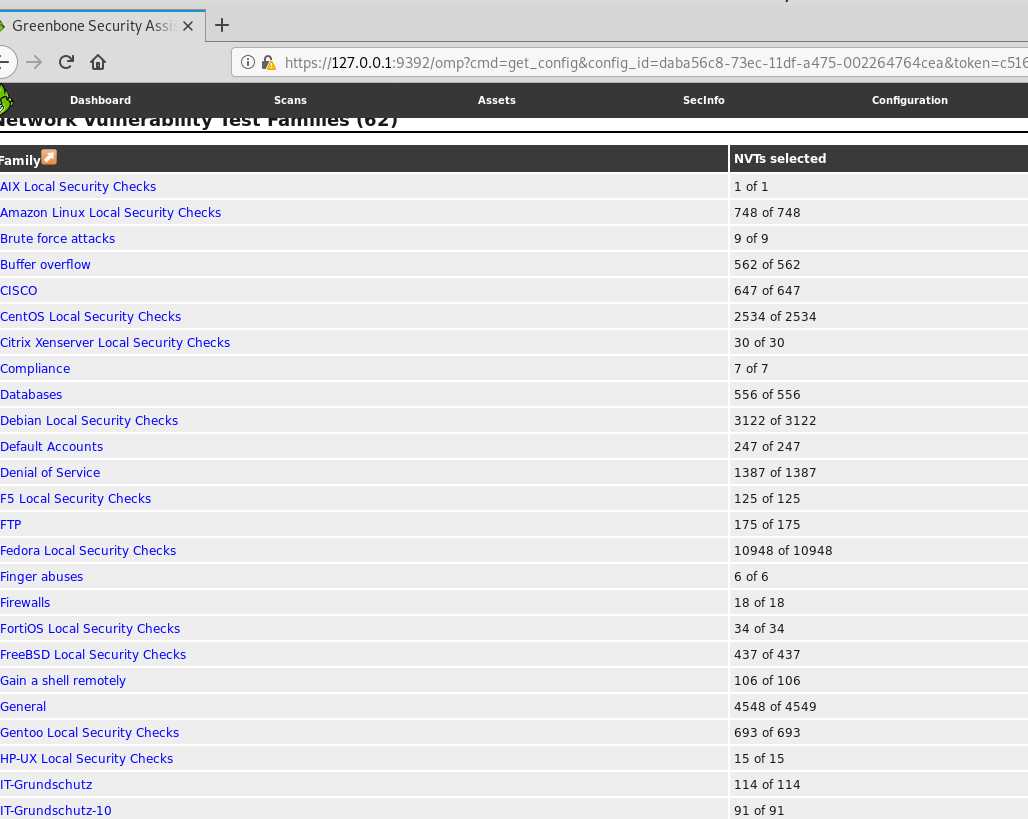Image resolution: width=1028 pixels, height=819 pixels.
Task: Select the '562 of 562' Buffer overflow count
Action: [767, 264]
